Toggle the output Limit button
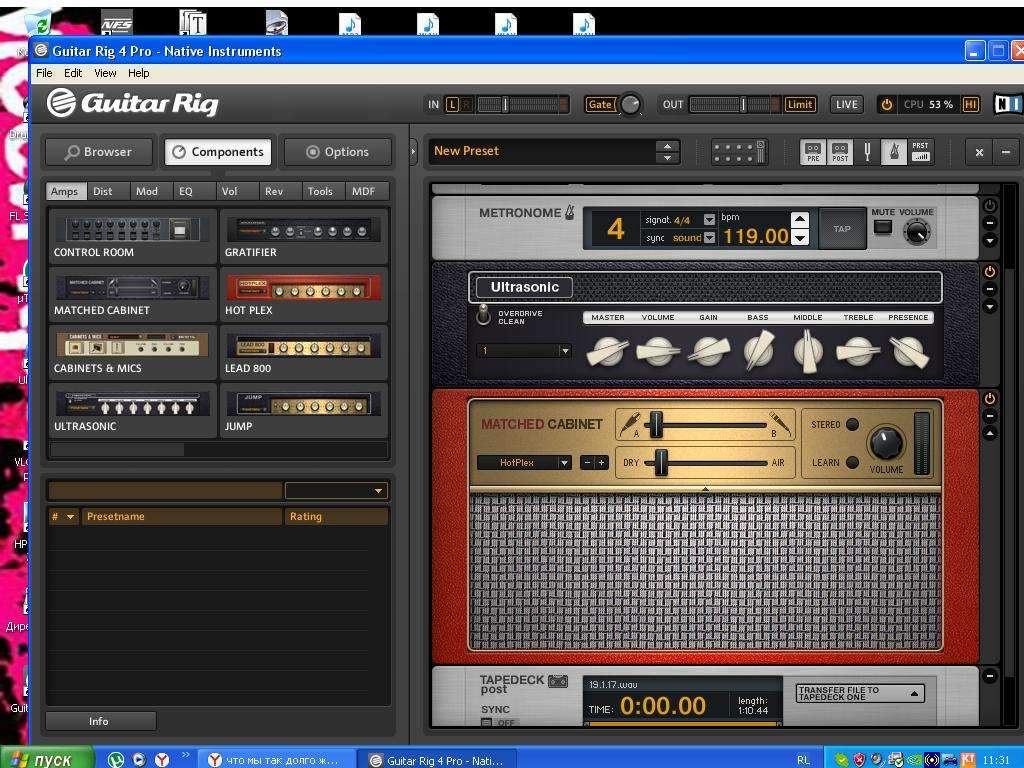The image size is (1024, 768). (x=800, y=104)
